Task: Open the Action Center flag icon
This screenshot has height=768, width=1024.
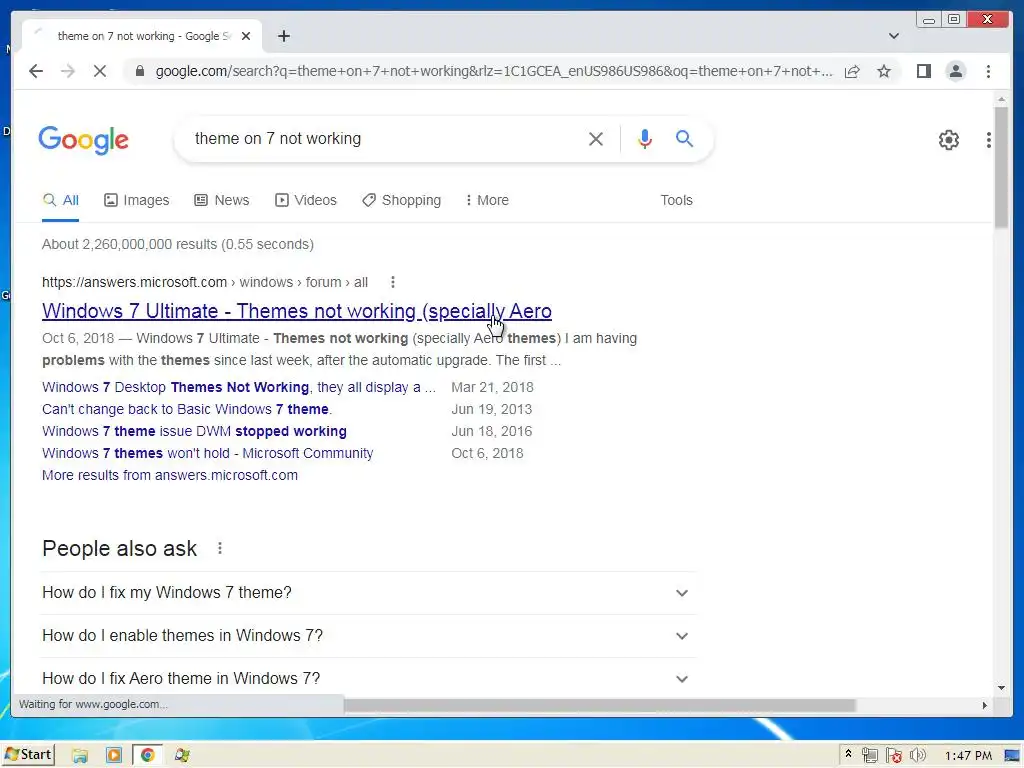Action: [x=894, y=756]
